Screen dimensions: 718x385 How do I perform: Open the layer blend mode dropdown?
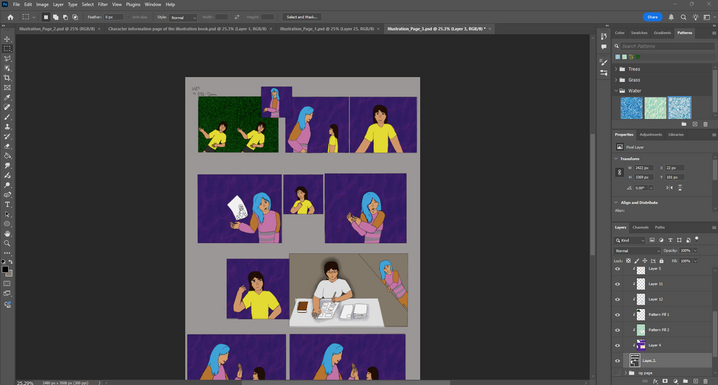[x=637, y=251]
